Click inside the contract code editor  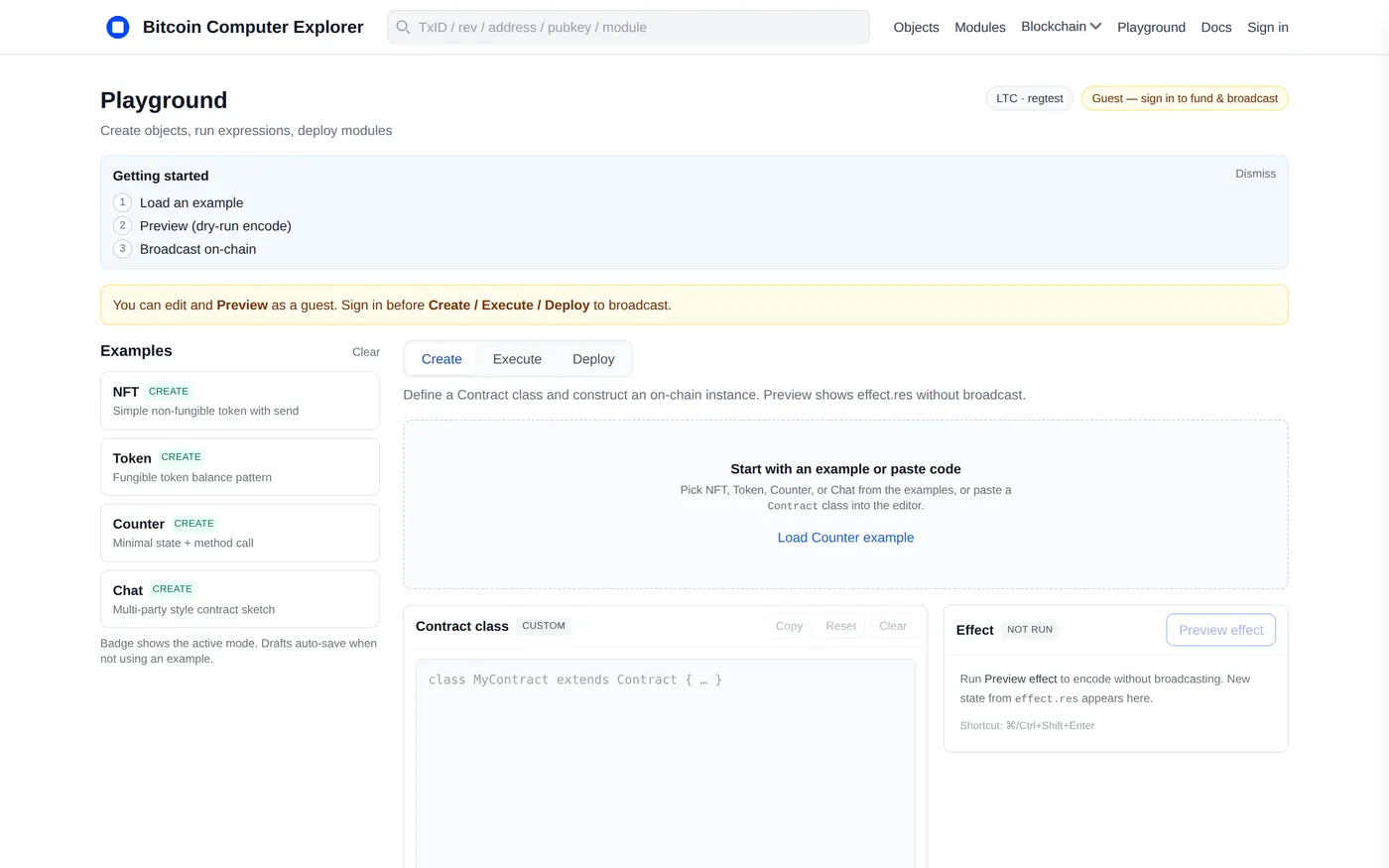(665, 764)
